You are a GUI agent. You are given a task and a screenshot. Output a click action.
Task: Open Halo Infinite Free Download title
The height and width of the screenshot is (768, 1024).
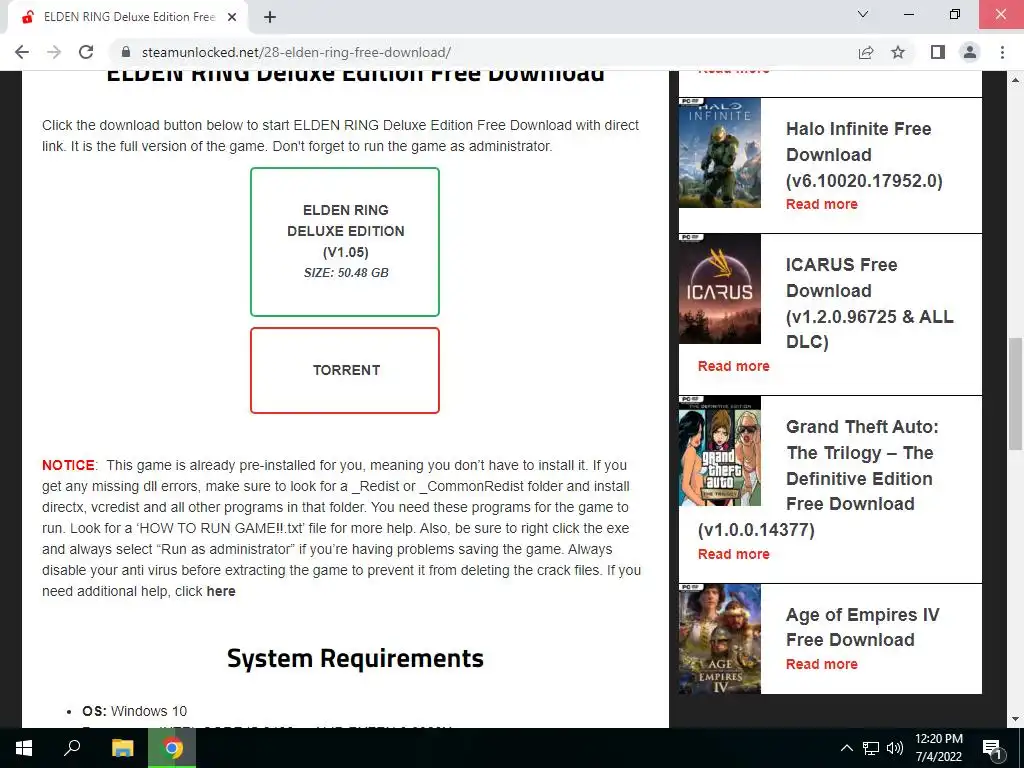[x=864, y=155]
